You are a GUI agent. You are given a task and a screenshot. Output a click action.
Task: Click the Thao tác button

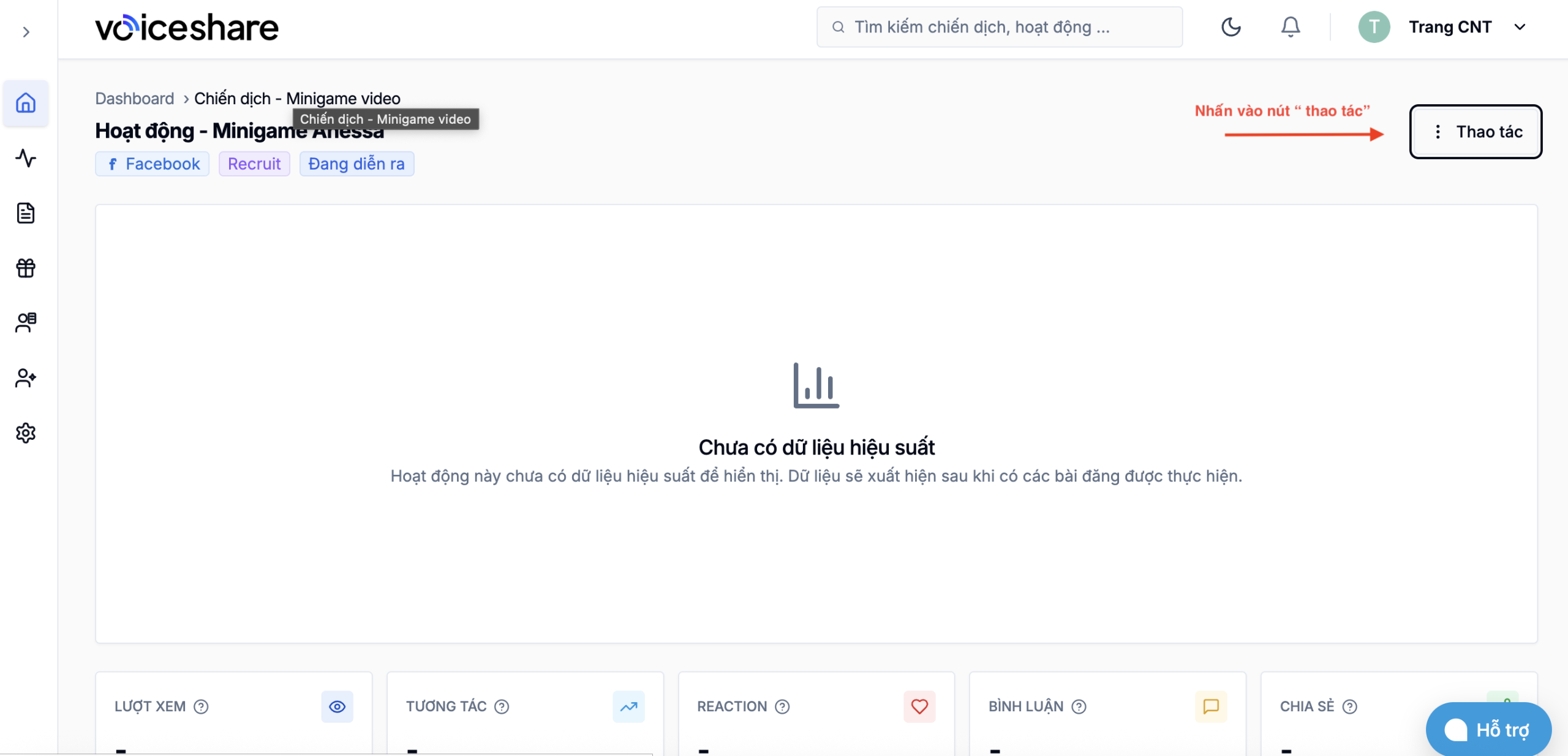[1476, 132]
